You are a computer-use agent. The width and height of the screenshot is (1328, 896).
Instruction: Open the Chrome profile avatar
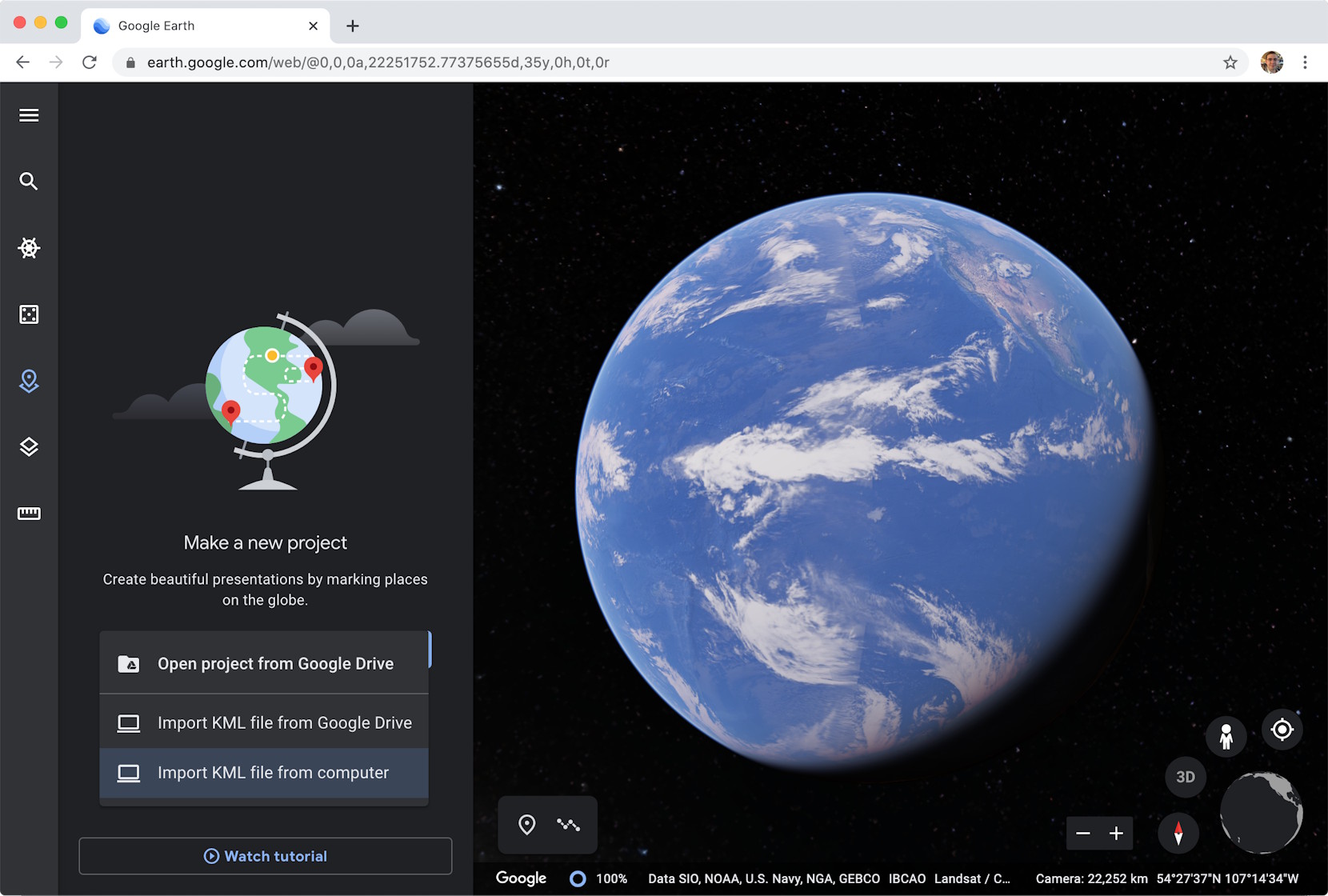coord(1272,62)
